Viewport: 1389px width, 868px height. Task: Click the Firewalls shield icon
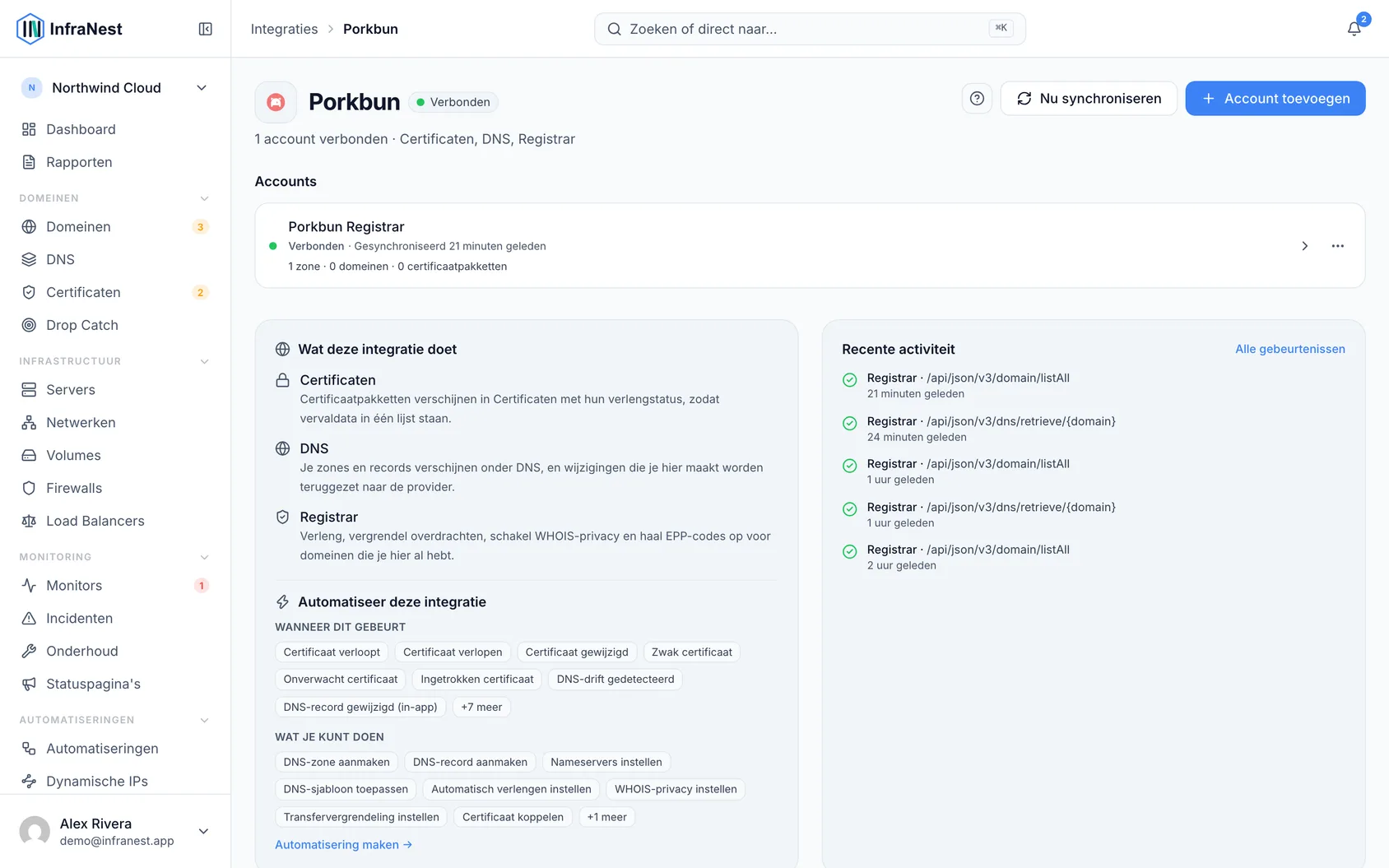29,488
